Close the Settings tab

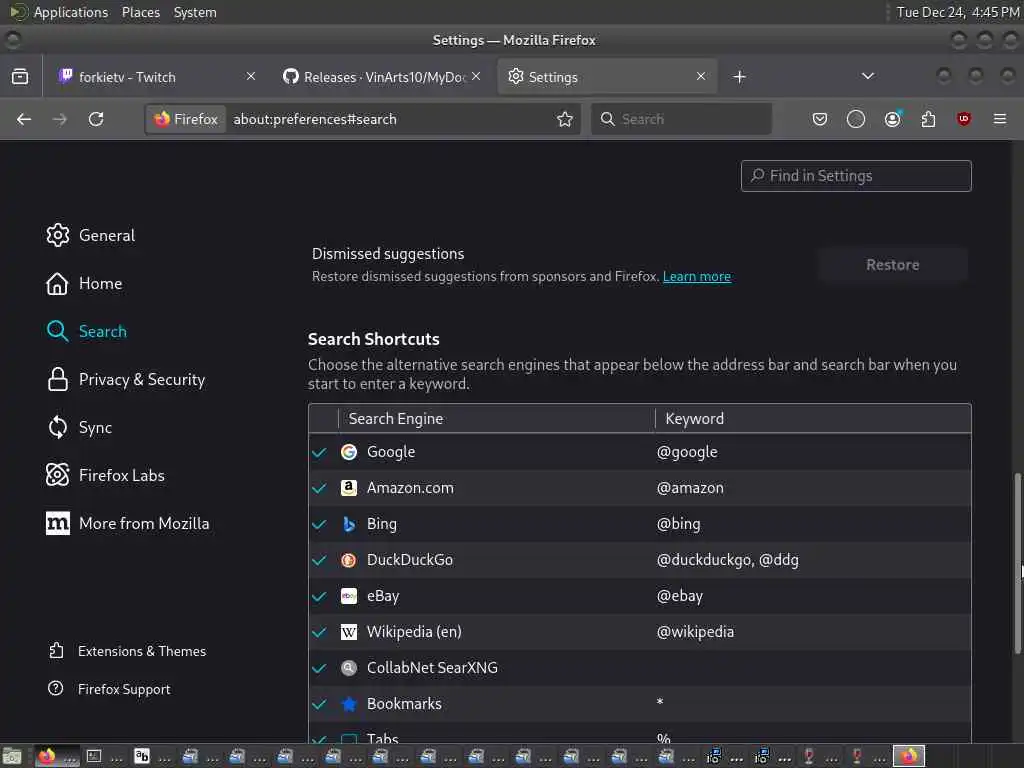click(x=701, y=76)
